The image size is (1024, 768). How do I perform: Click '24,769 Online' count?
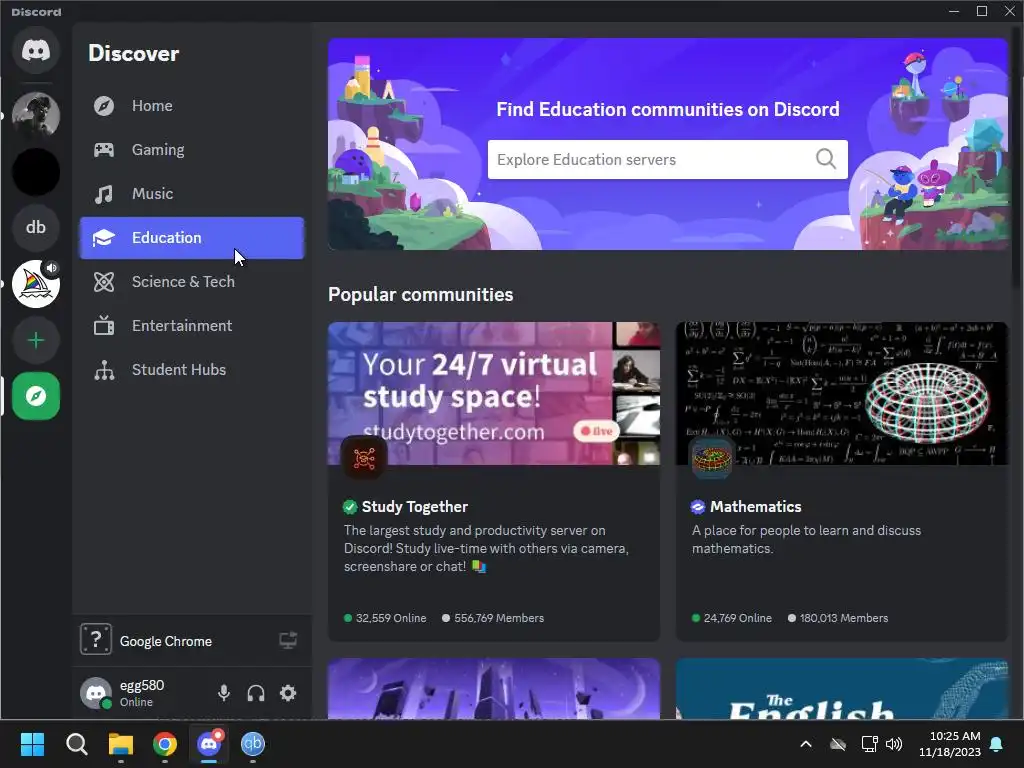point(737,618)
